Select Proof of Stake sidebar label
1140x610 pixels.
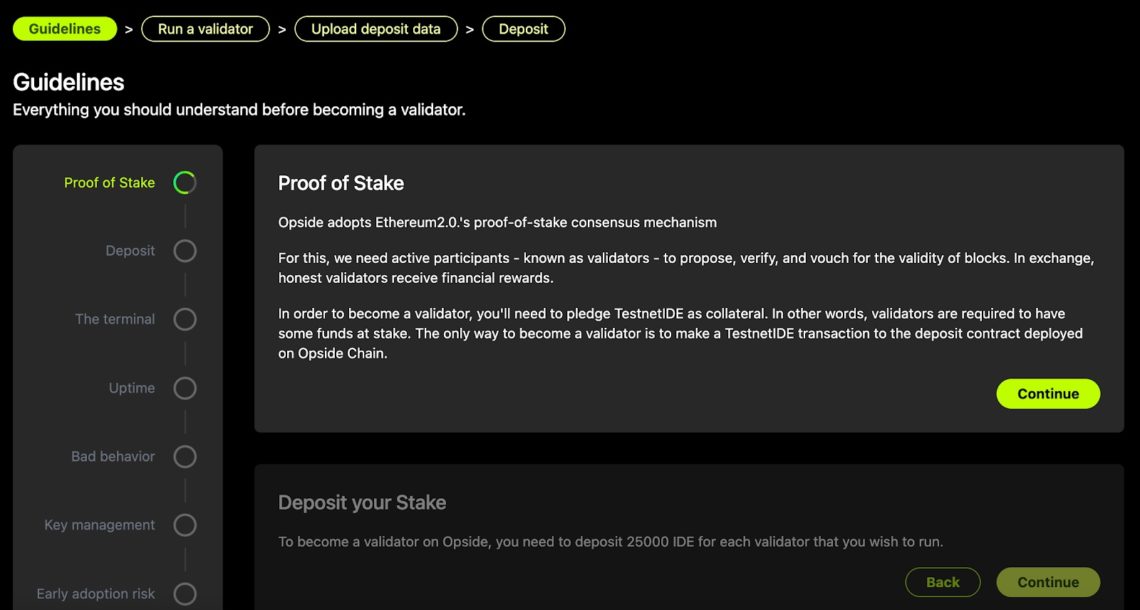coord(109,182)
